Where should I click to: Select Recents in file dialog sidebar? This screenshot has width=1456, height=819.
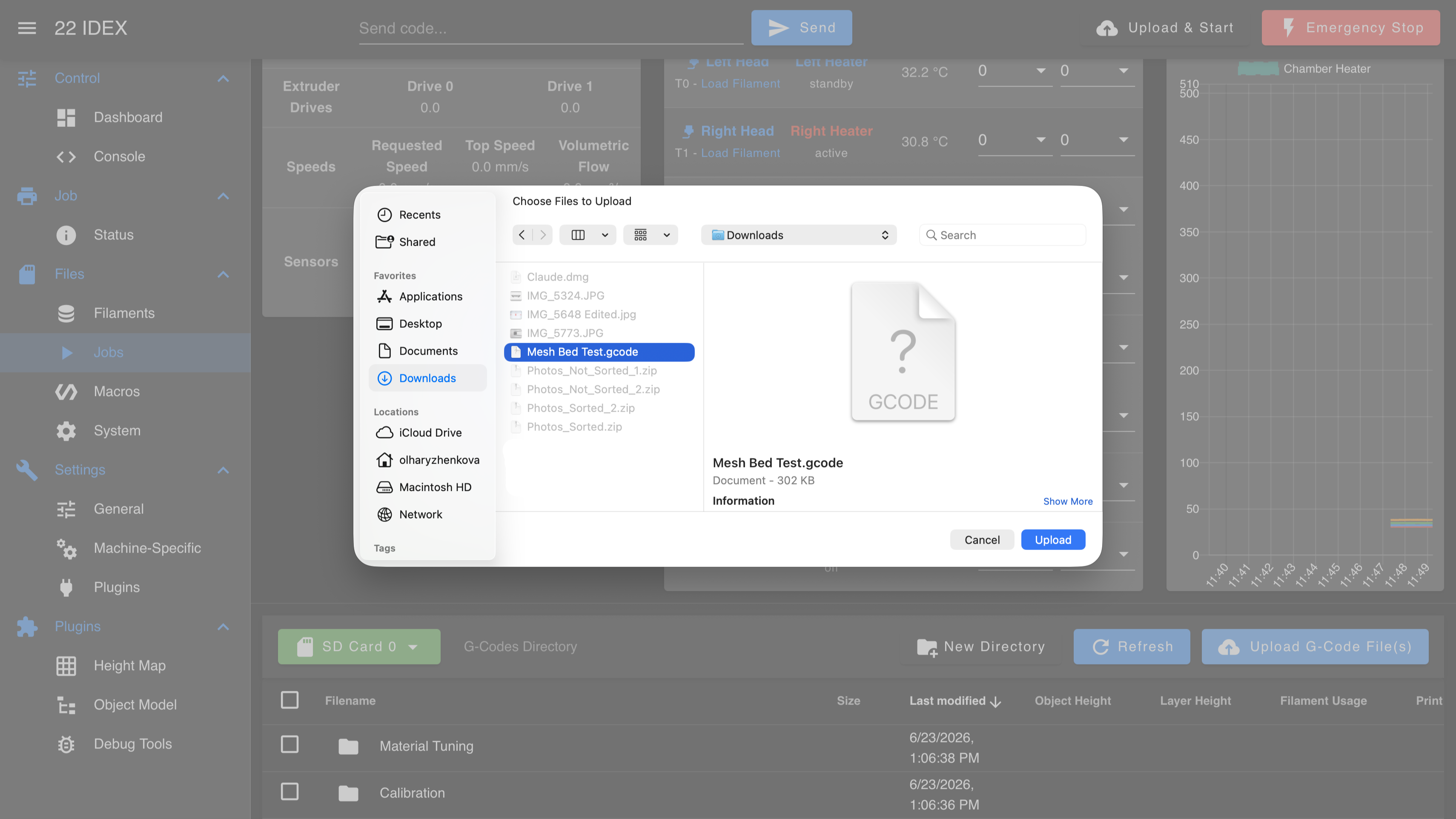(419, 215)
